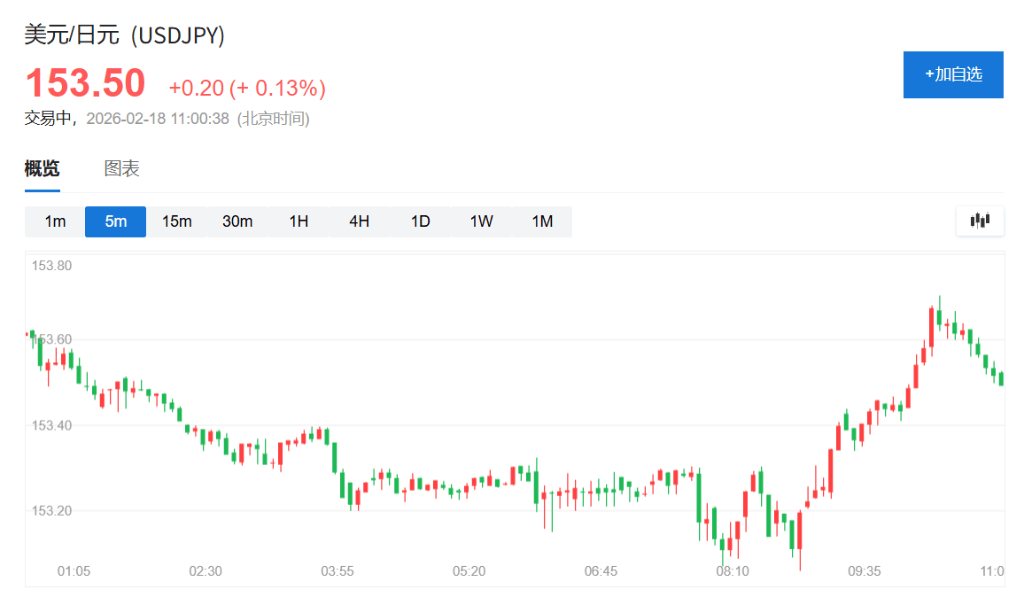This screenshot has width=1024, height=597.
Task: Select the 1m timeframe
Action: click(x=55, y=221)
